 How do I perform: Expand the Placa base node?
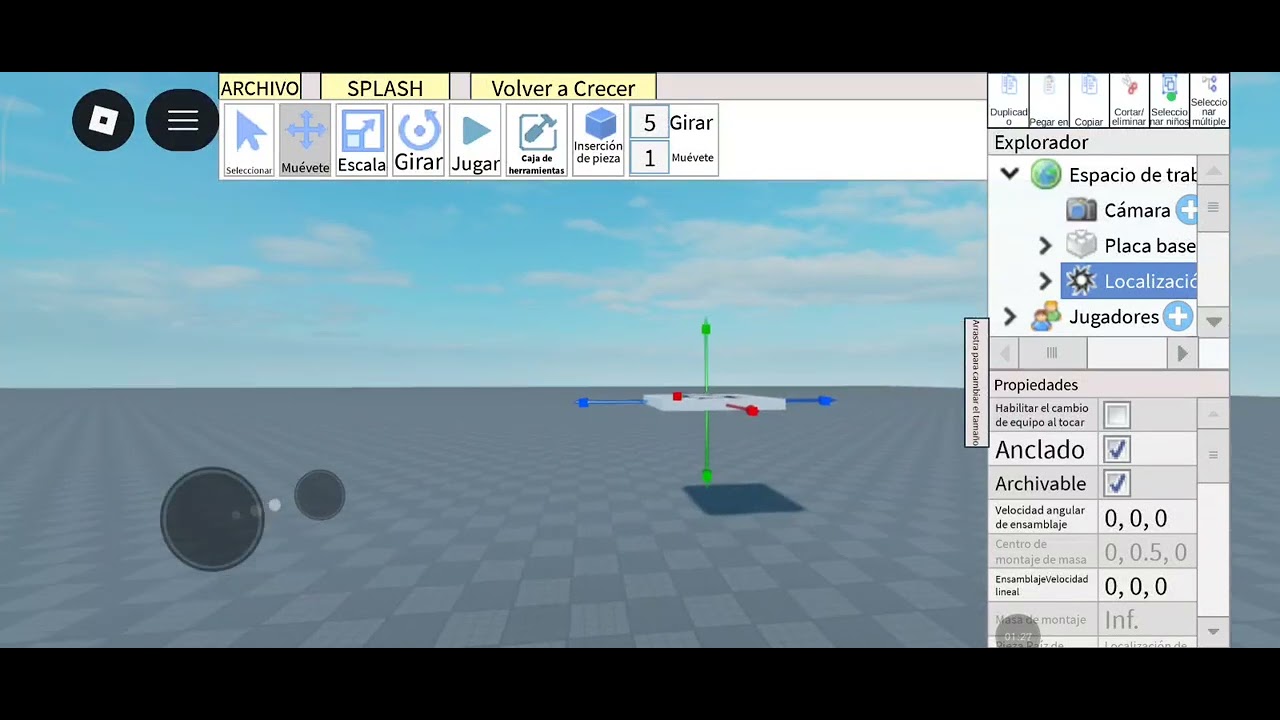click(1045, 246)
